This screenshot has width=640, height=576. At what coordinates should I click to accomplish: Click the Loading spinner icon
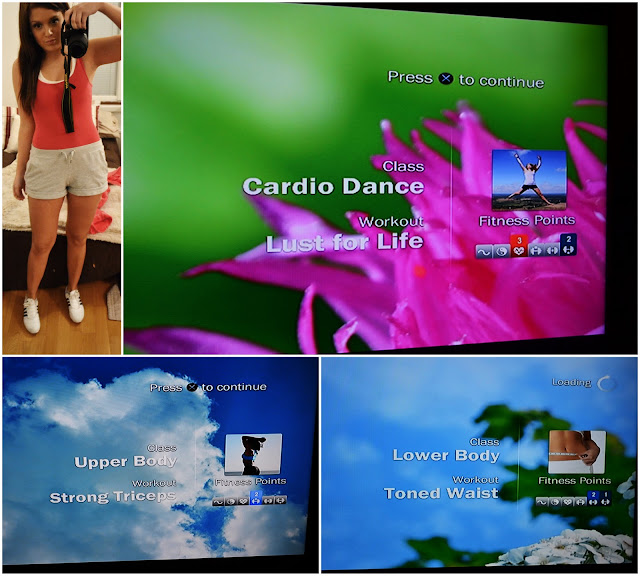[605, 383]
